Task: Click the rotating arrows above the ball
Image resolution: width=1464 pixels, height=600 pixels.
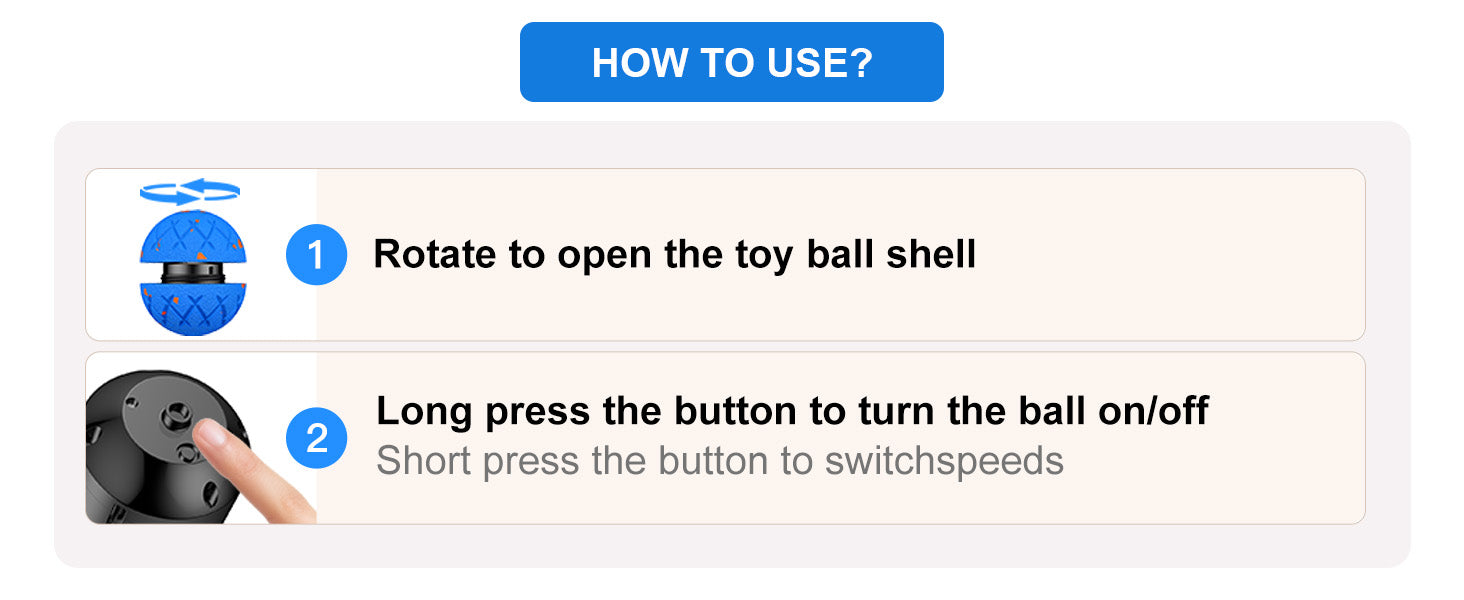Action: [x=190, y=191]
